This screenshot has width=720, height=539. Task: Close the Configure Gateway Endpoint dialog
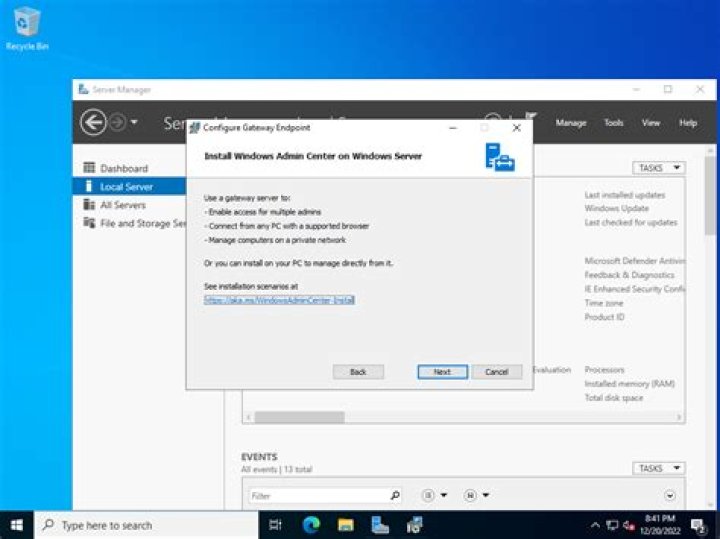pyautogui.click(x=517, y=128)
